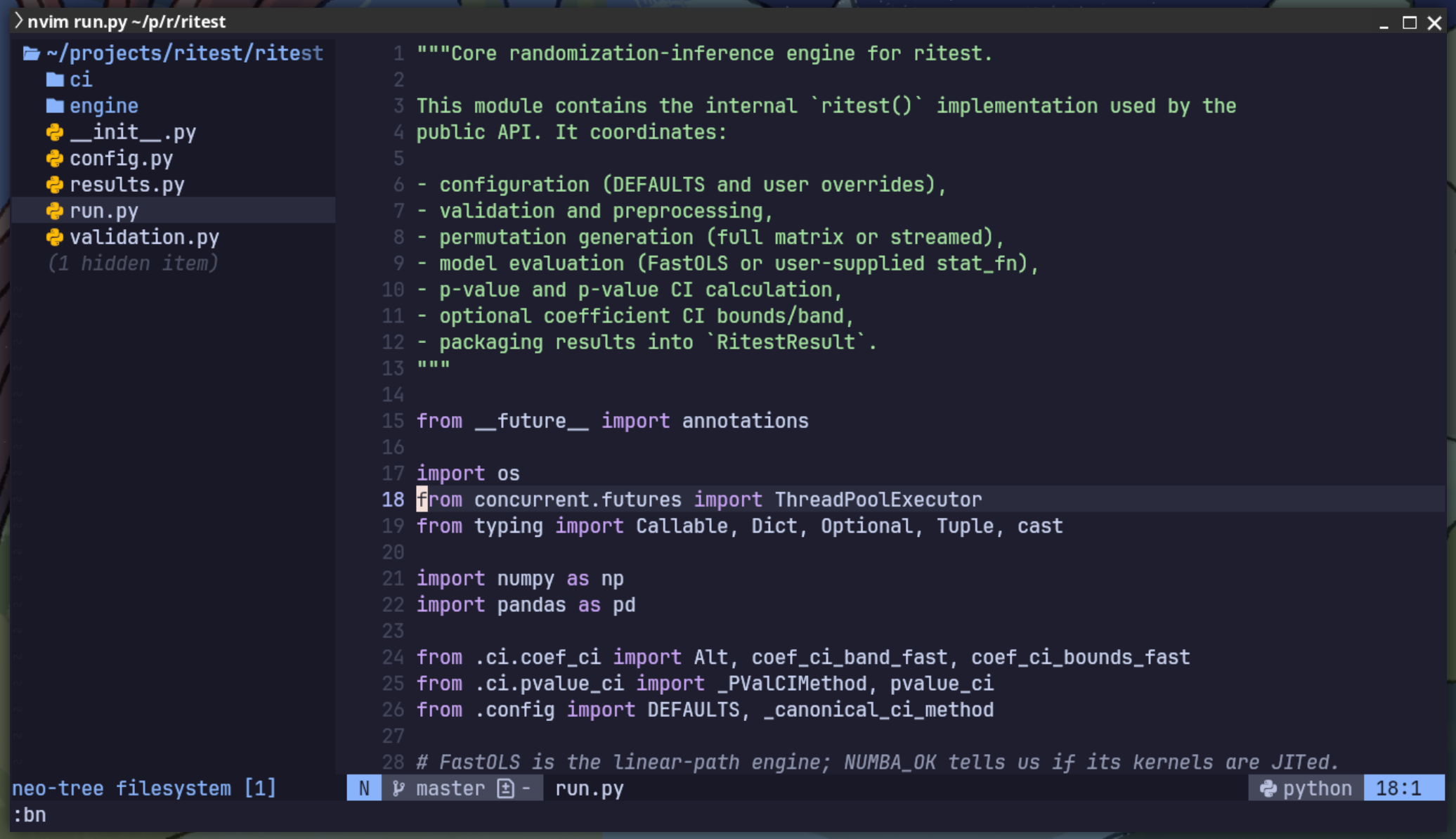Click the git branch icon in the statusline
Image resolution: width=1456 pixels, height=839 pixels.
(398, 788)
